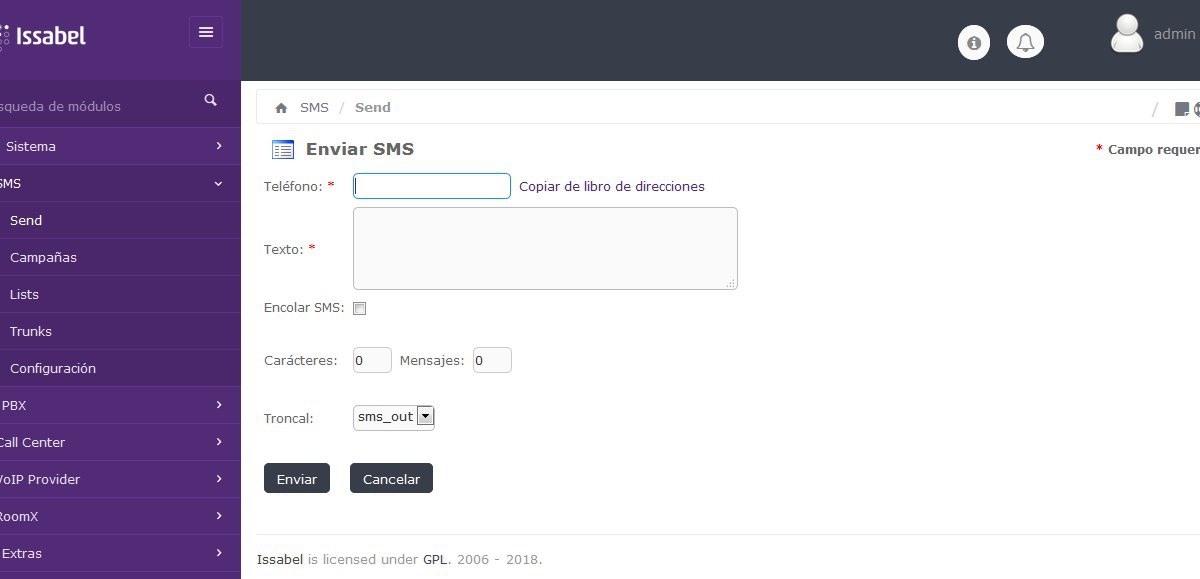The width and height of the screenshot is (1200, 579).
Task: Expand the Call Center menu chevron
Action: [x=219, y=442]
